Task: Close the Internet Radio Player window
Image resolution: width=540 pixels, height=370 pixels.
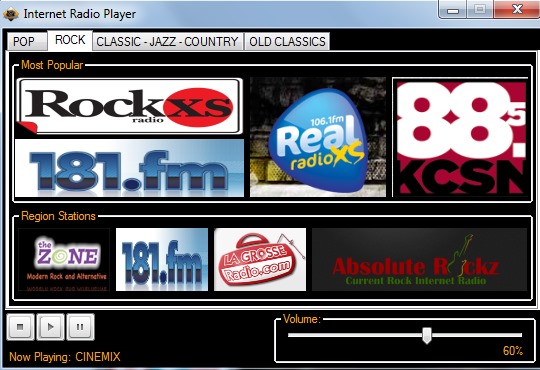Action: (x=517, y=9)
